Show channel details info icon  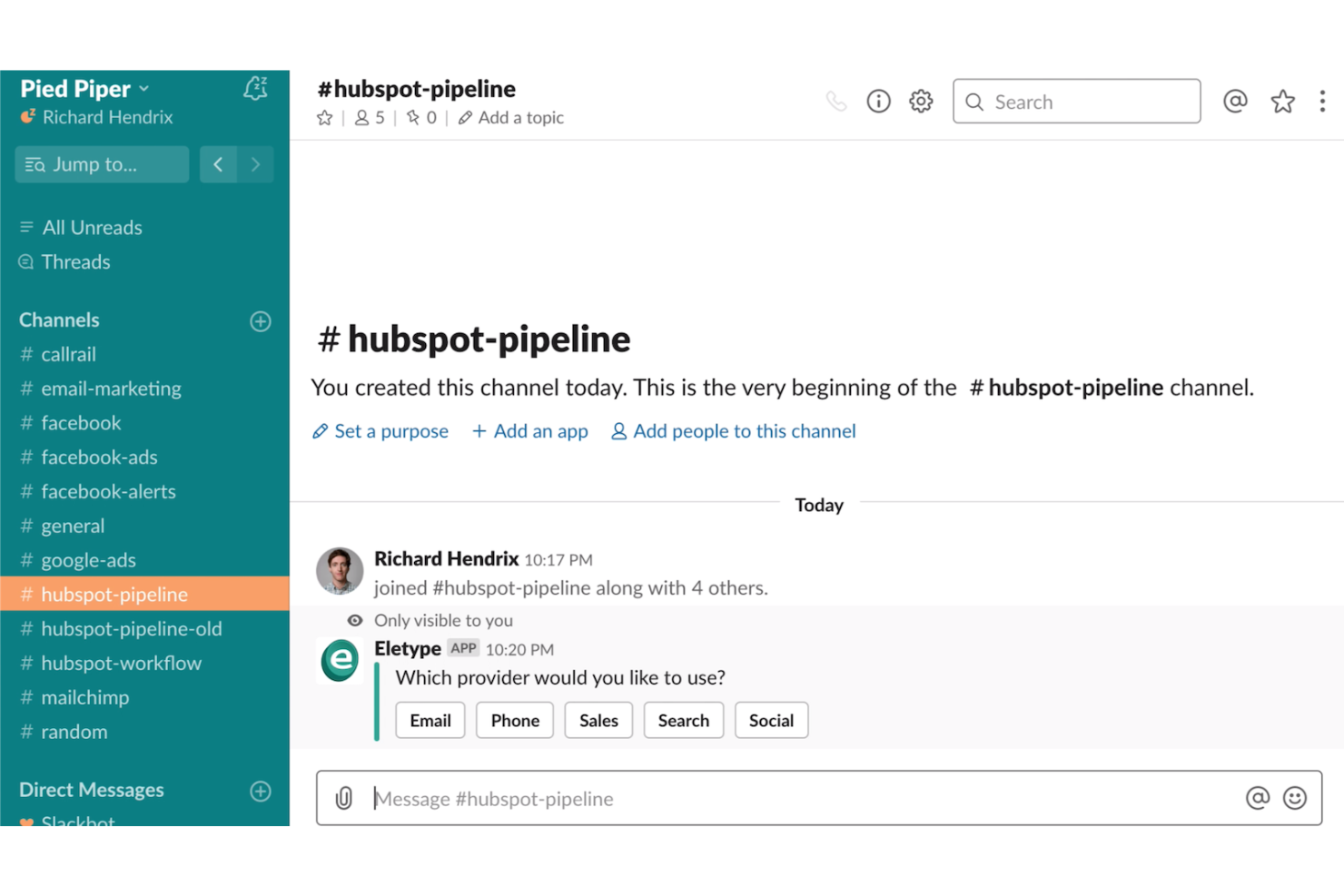[878, 101]
